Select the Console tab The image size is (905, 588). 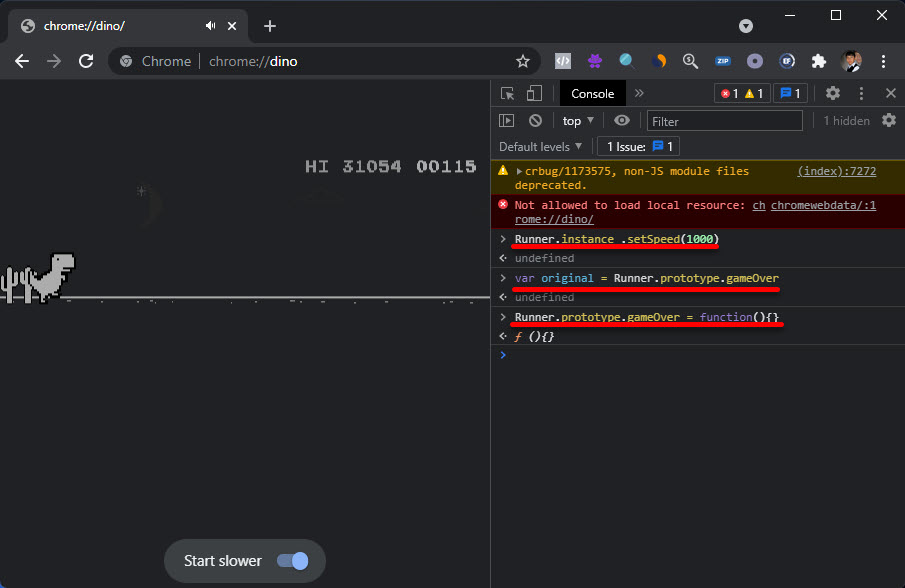pyautogui.click(x=592, y=93)
